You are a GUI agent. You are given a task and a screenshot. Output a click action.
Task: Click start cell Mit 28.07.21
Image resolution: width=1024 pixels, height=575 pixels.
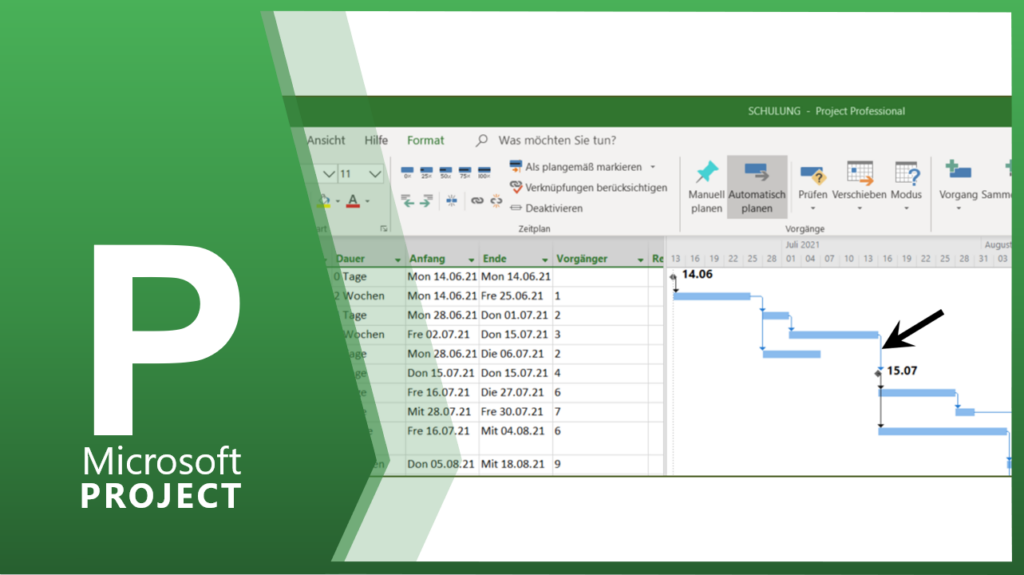tap(442, 412)
